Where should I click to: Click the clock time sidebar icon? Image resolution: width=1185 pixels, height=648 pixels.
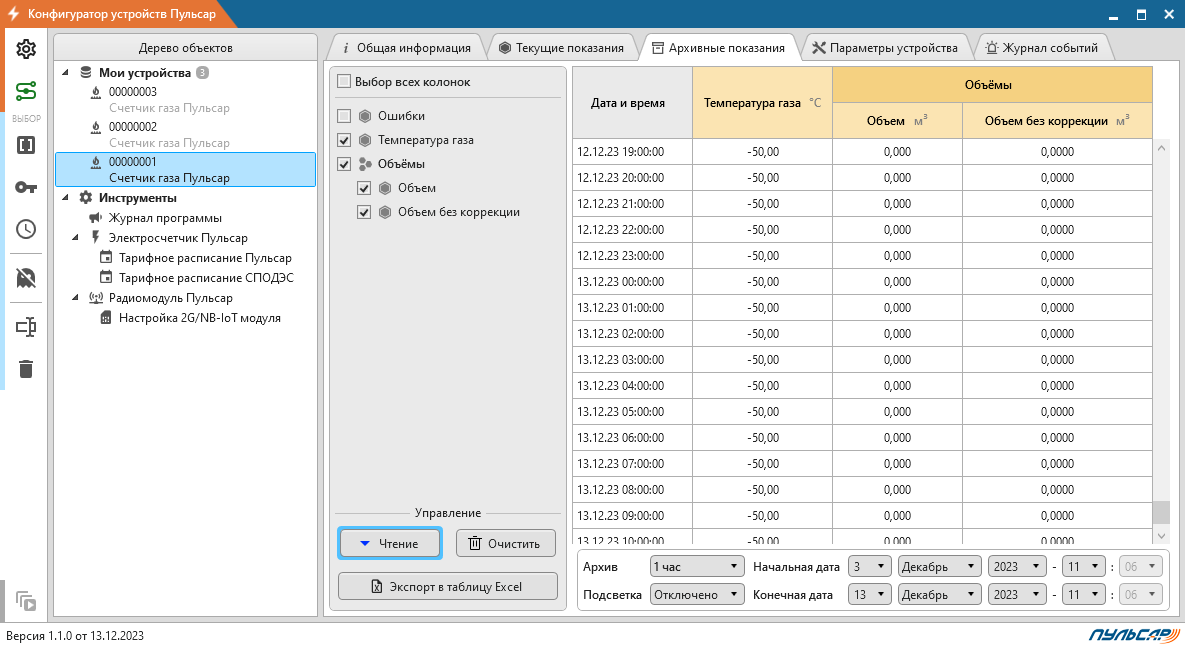(x=26, y=229)
